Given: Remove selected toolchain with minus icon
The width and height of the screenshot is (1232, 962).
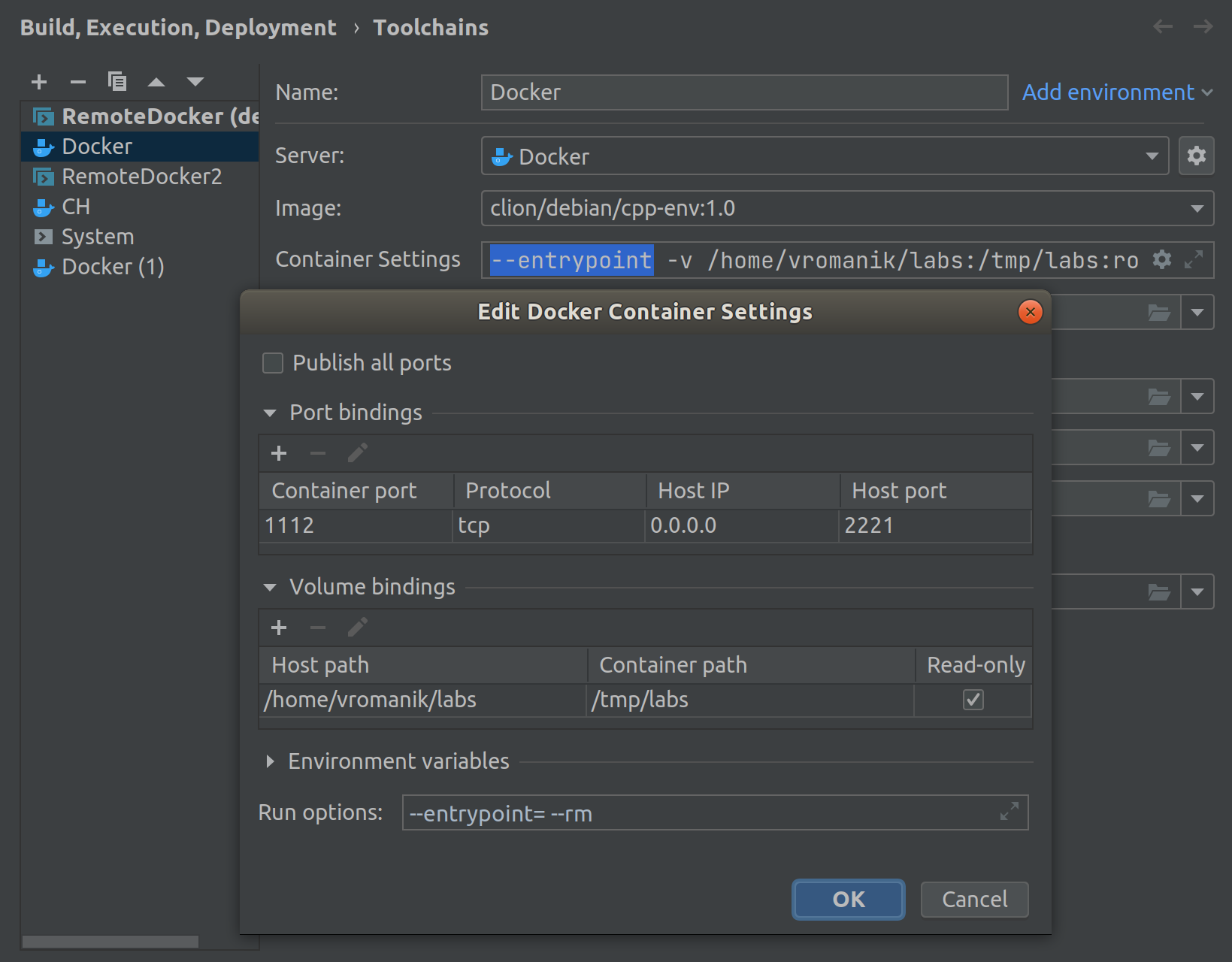Looking at the screenshot, I should [78, 82].
